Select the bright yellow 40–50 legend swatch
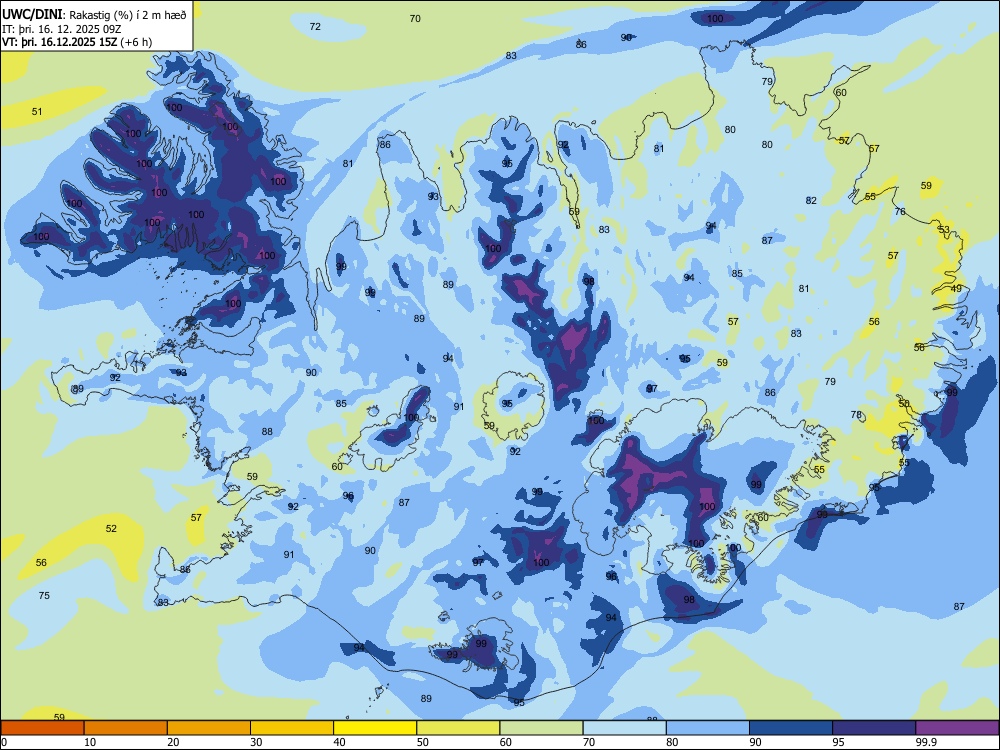 [x=375, y=728]
